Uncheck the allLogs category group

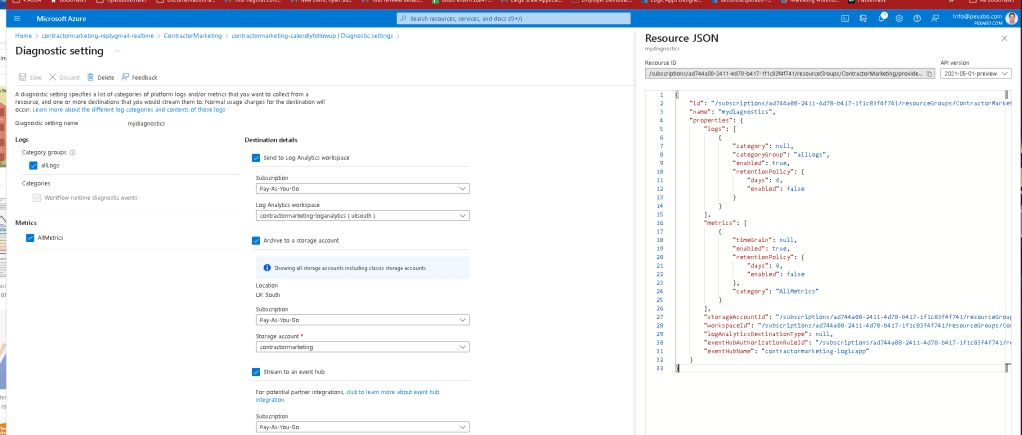pyautogui.click(x=33, y=166)
